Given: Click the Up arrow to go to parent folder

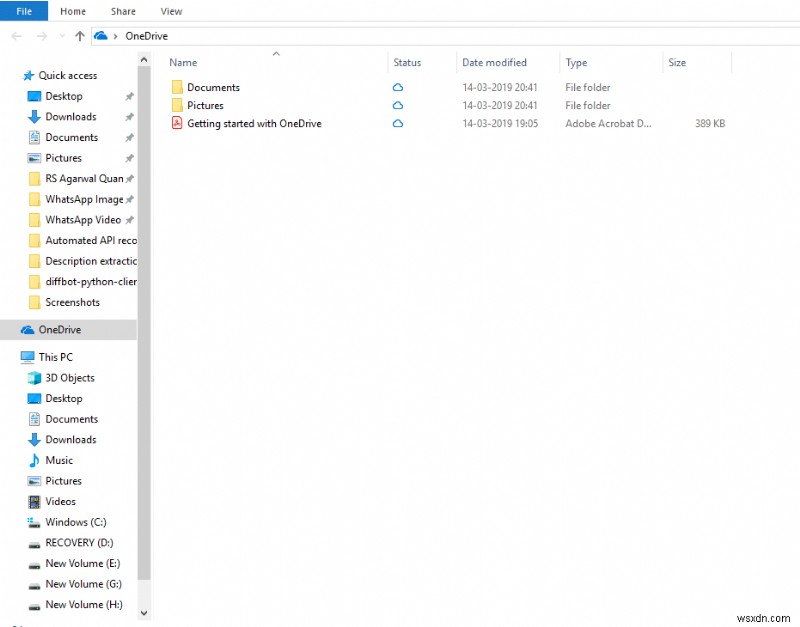Looking at the screenshot, I should coord(79,36).
